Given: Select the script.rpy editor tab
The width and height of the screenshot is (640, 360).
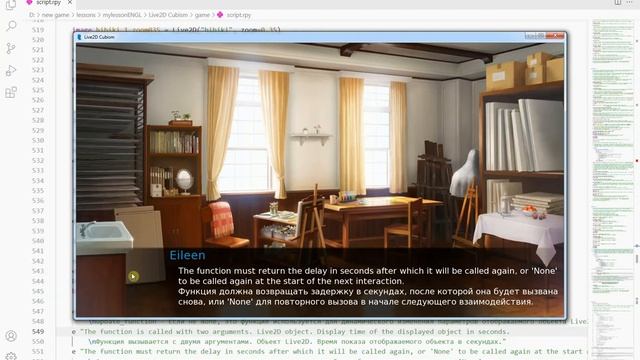Looking at the screenshot, I should (48, 2).
